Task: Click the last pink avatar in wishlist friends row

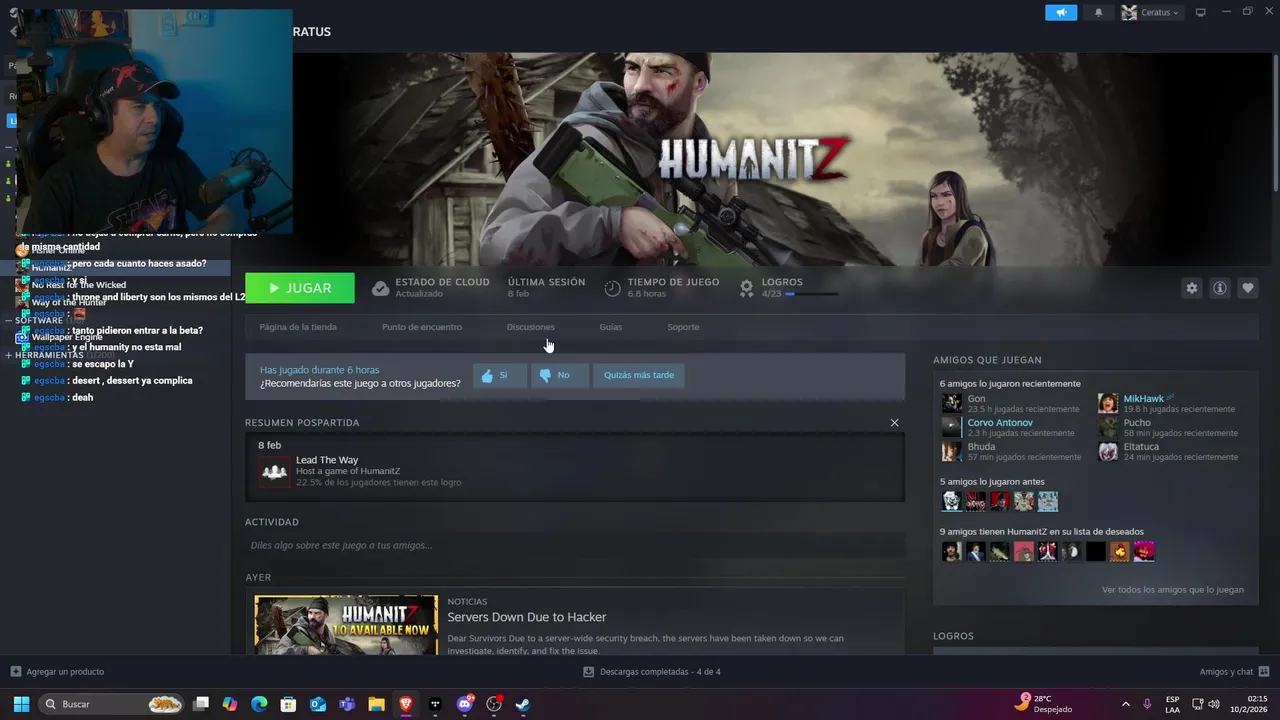Action: [x=1144, y=551]
